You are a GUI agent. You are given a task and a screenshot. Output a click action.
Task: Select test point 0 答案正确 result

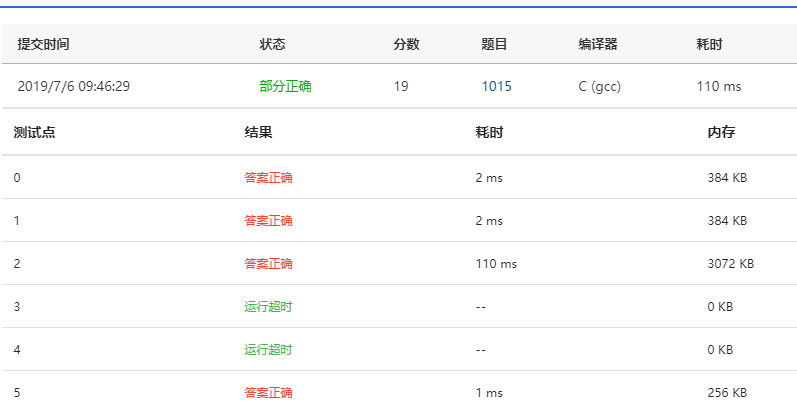(268, 178)
